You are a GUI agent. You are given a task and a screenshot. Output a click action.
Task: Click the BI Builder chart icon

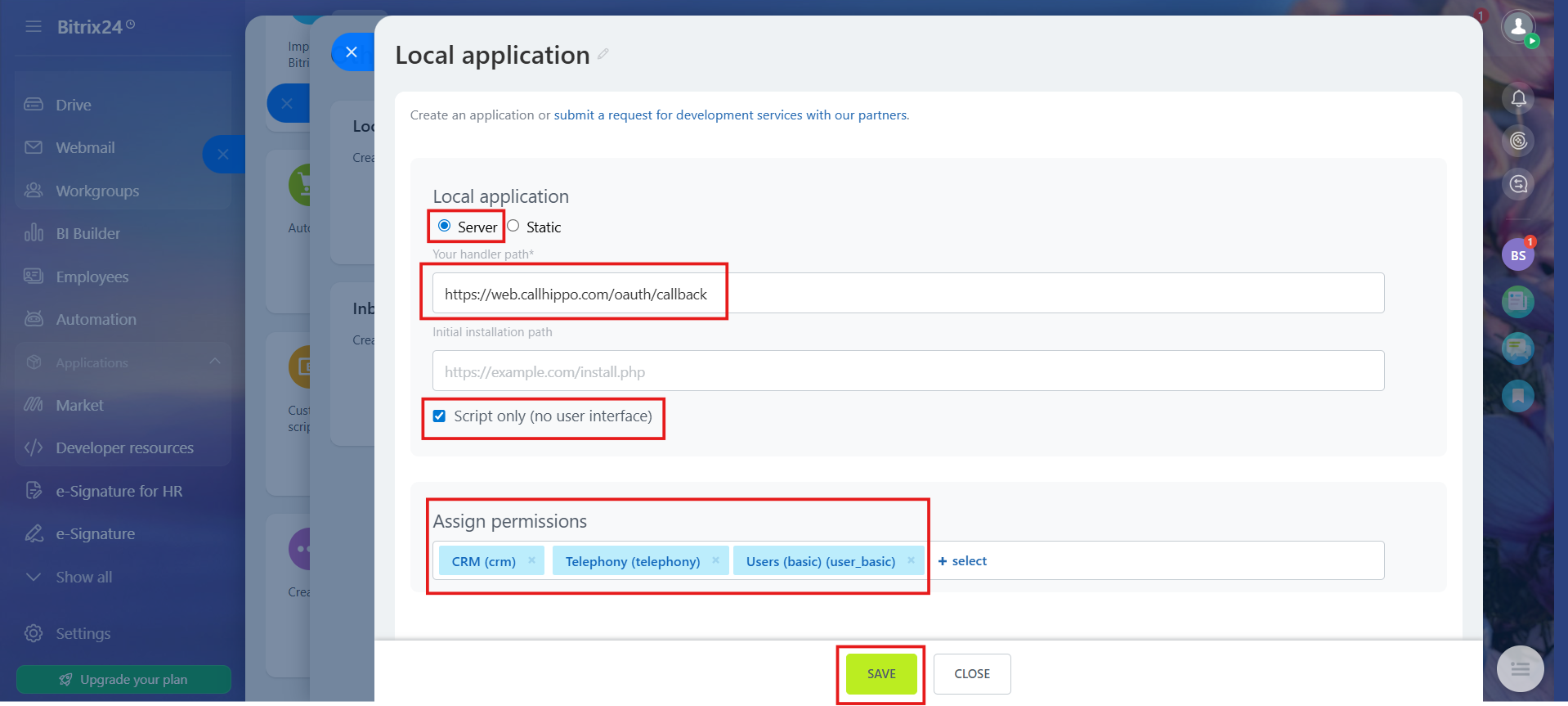coord(34,233)
